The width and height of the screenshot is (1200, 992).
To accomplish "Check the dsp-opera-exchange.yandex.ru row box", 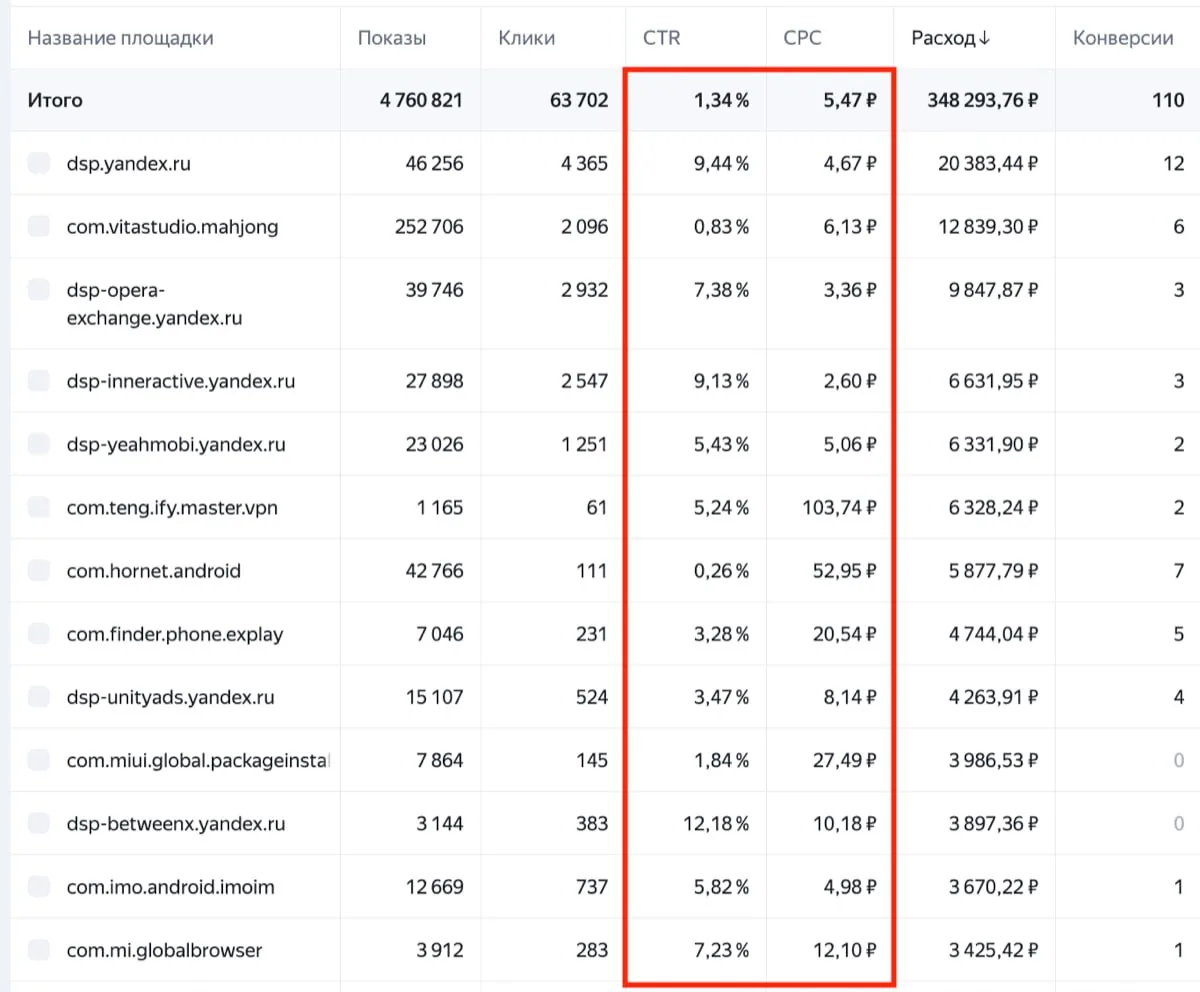I will tap(39, 290).
